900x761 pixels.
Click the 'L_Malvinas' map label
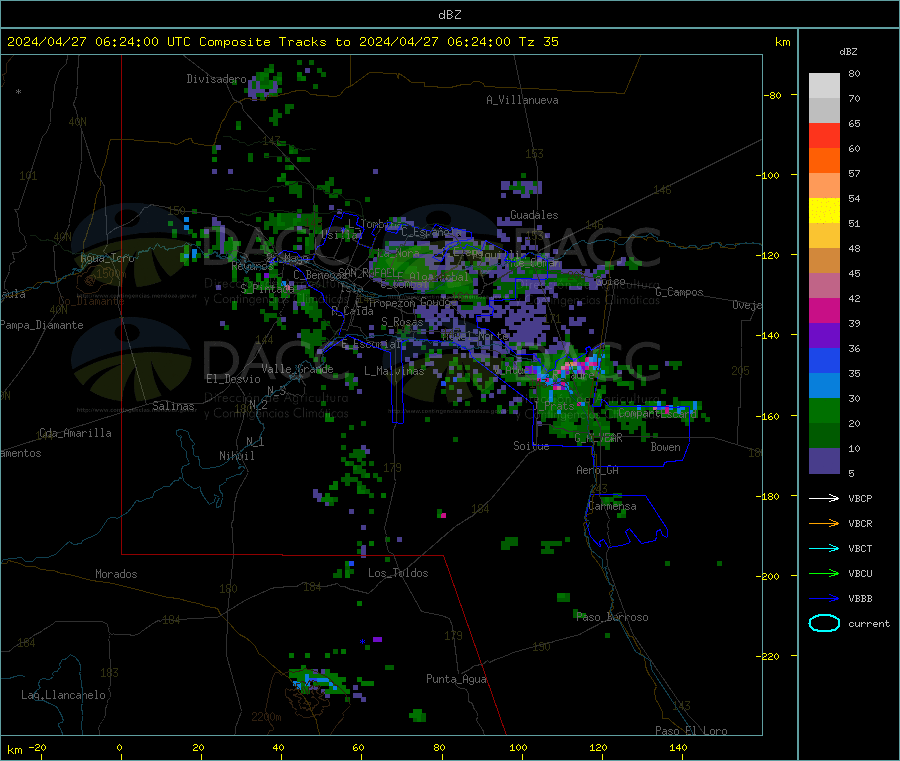394,371
